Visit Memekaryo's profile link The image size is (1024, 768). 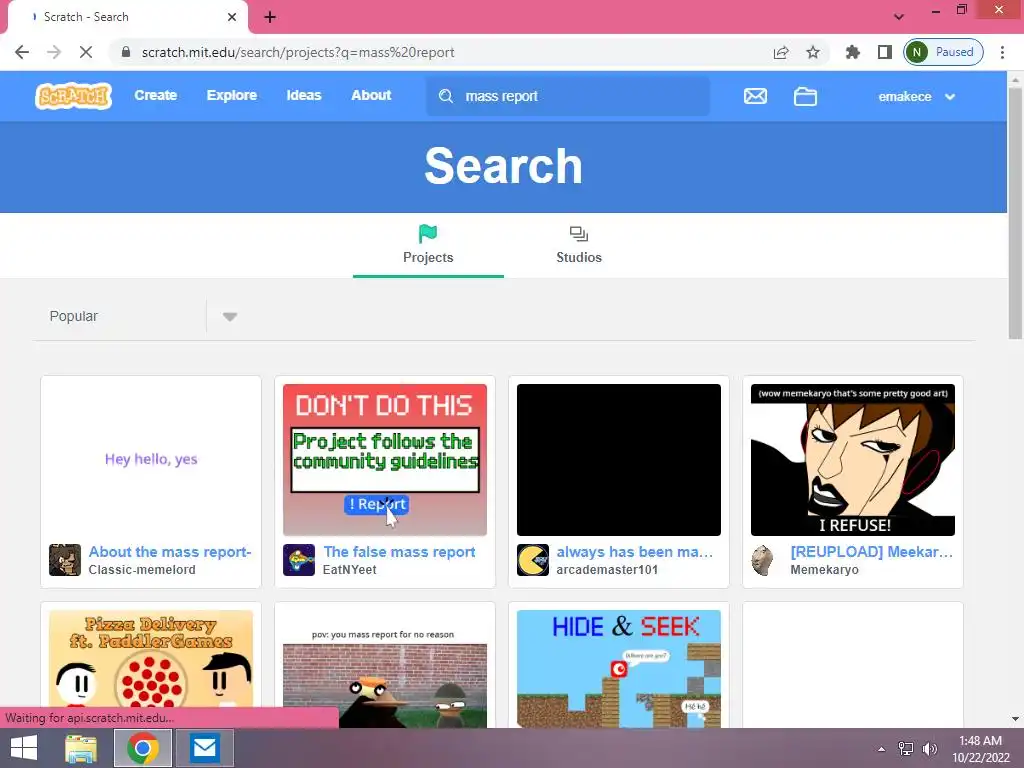[824, 569]
